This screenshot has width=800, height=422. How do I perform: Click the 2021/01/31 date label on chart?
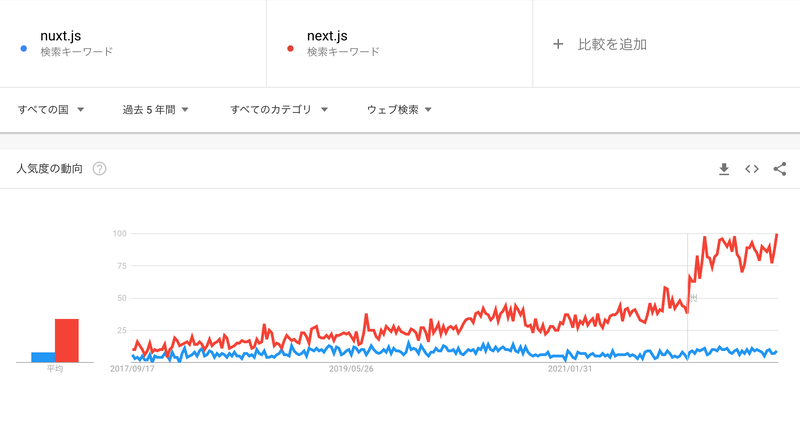pos(570,368)
